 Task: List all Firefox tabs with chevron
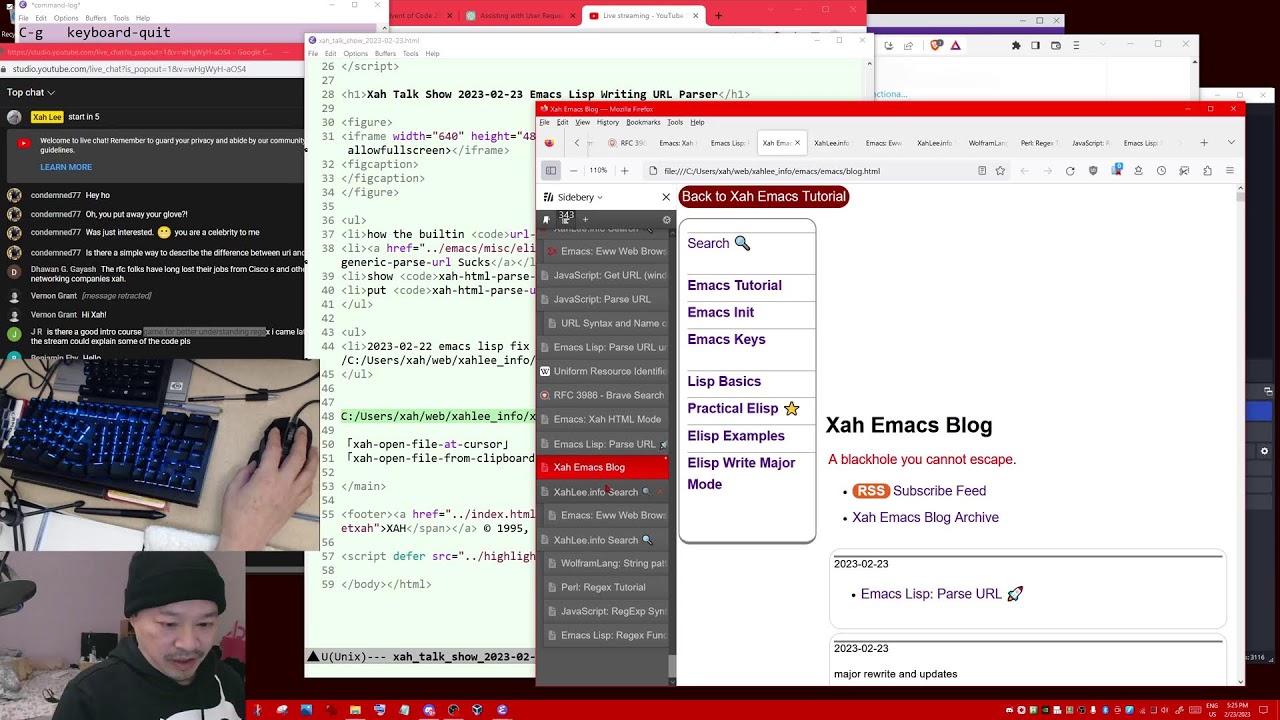1231,143
